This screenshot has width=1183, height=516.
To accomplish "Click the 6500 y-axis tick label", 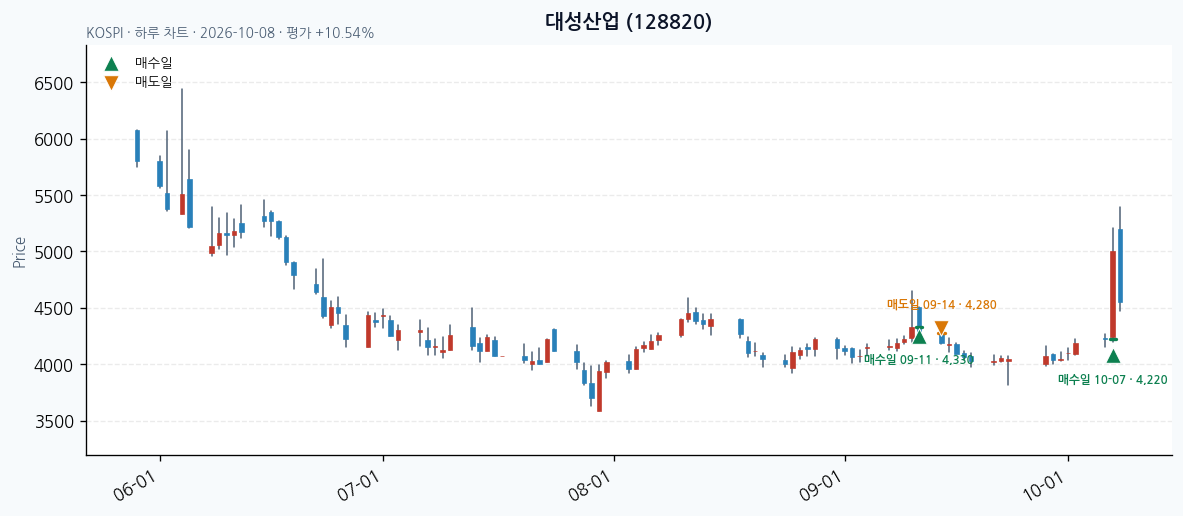I will 54,84.
